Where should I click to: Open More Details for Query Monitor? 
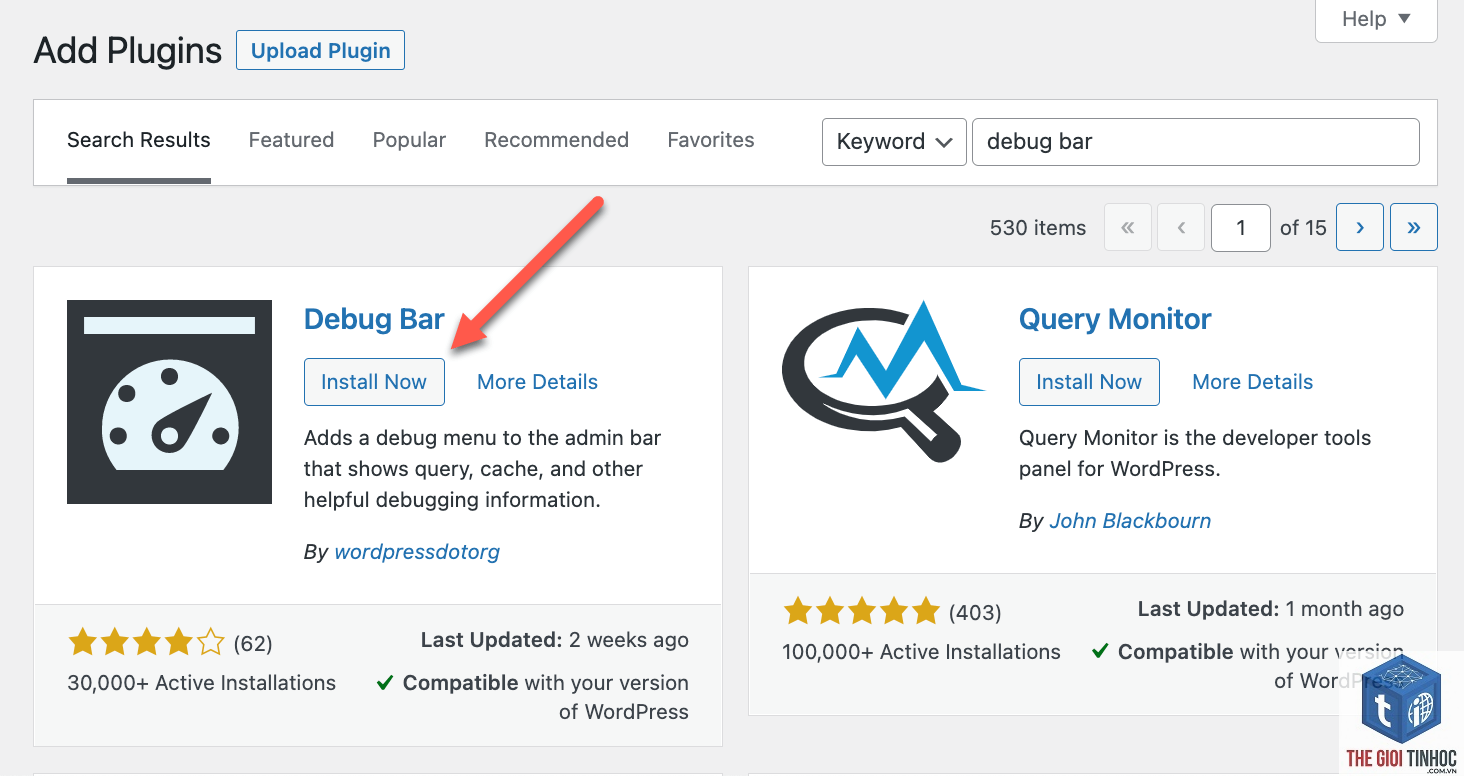(x=1252, y=382)
